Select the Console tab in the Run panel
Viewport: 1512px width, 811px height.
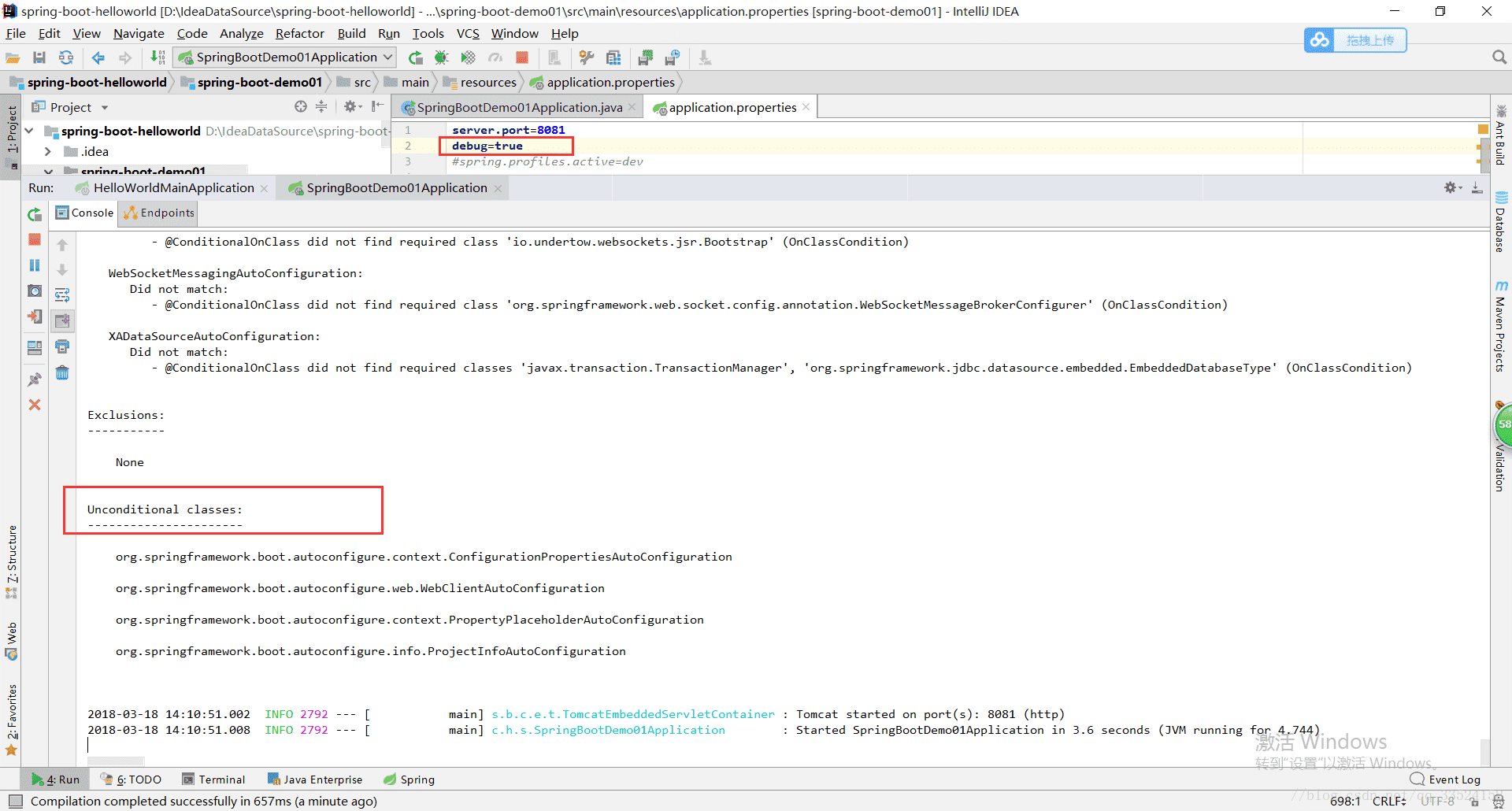coord(84,213)
